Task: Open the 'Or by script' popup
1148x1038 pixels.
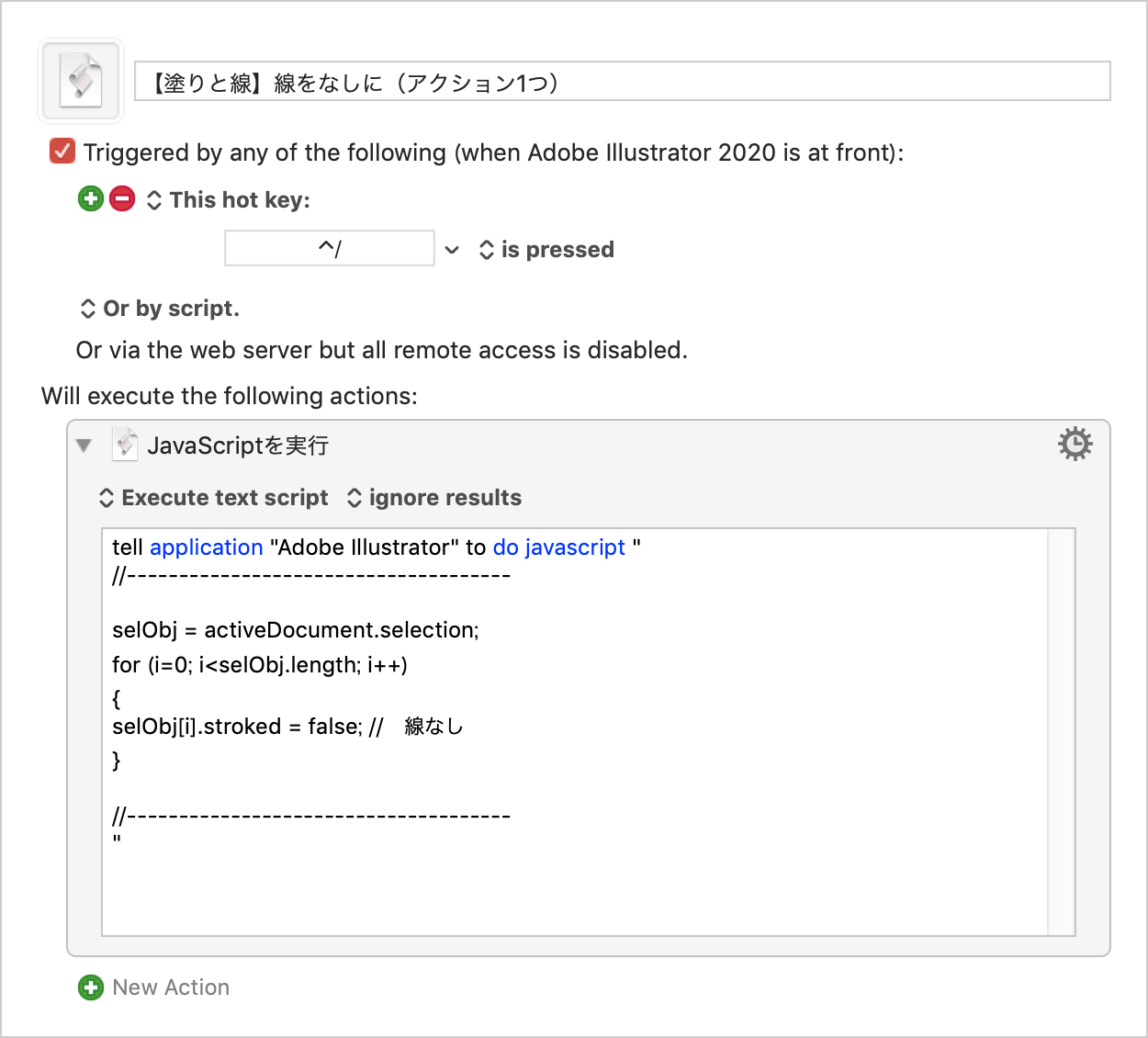Action: (x=160, y=309)
